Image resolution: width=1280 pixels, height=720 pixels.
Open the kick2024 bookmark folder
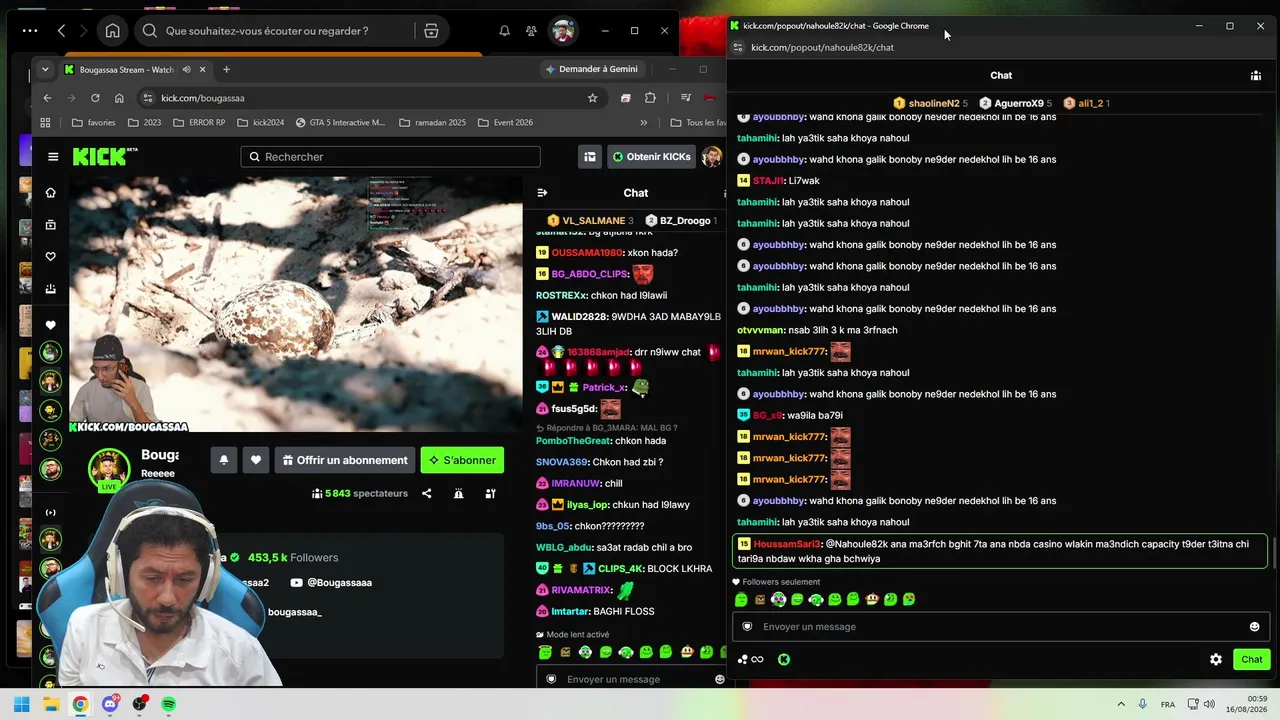pyautogui.click(x=261, y=123)
